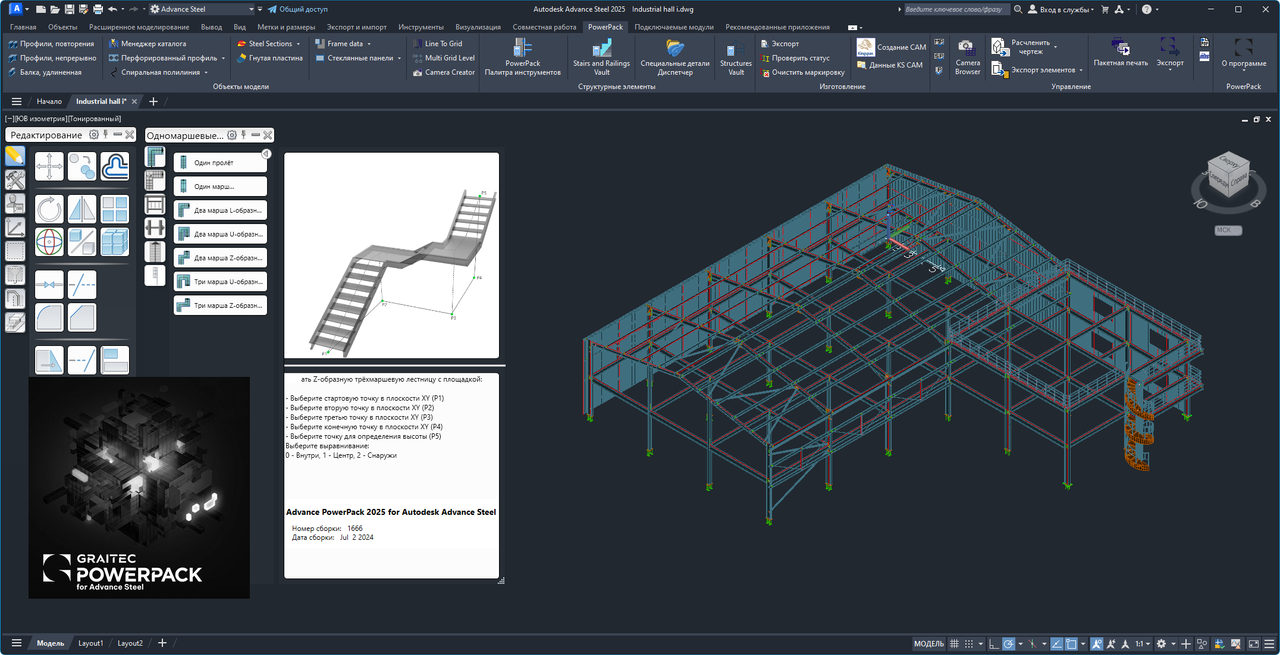The width and height of the screenshot is (1280, 655).
Task: Launch Camera Browser
Action: click(x=967, y=58)
